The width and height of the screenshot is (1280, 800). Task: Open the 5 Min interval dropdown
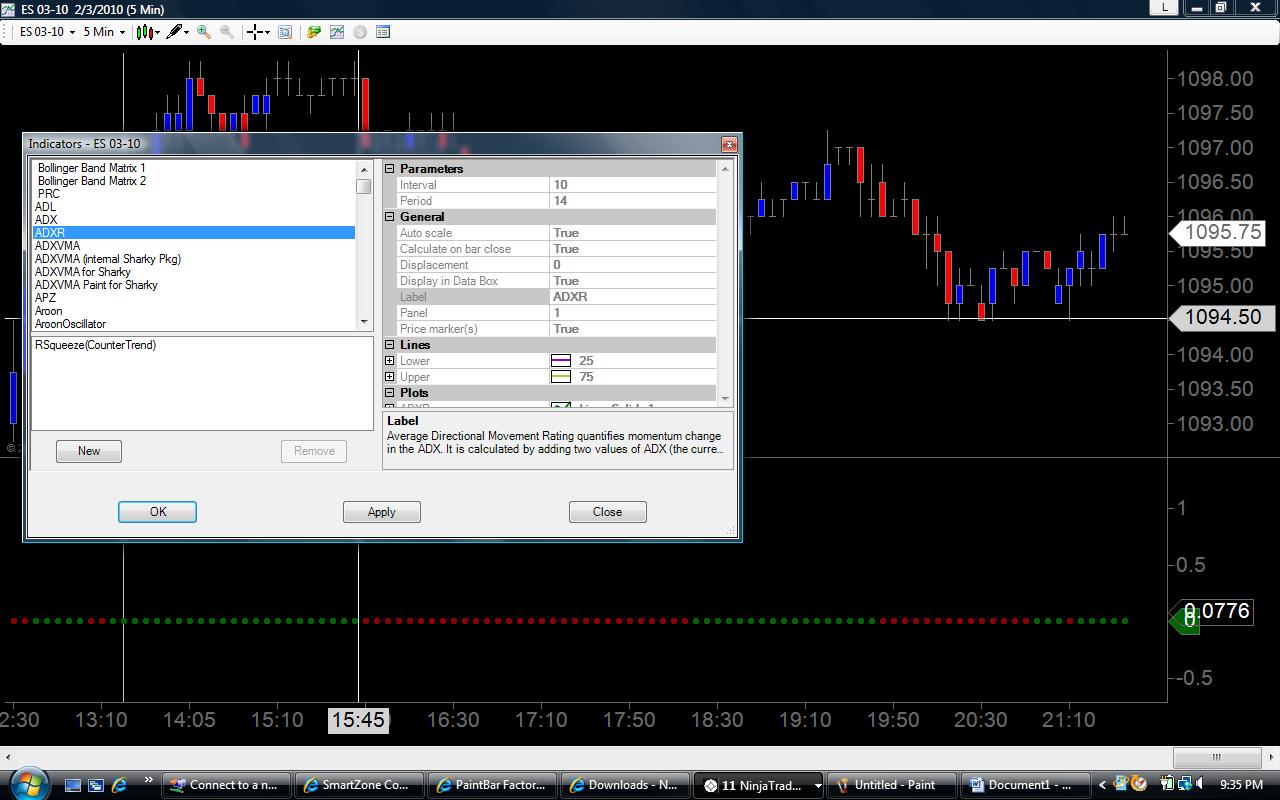coord(104,32)
